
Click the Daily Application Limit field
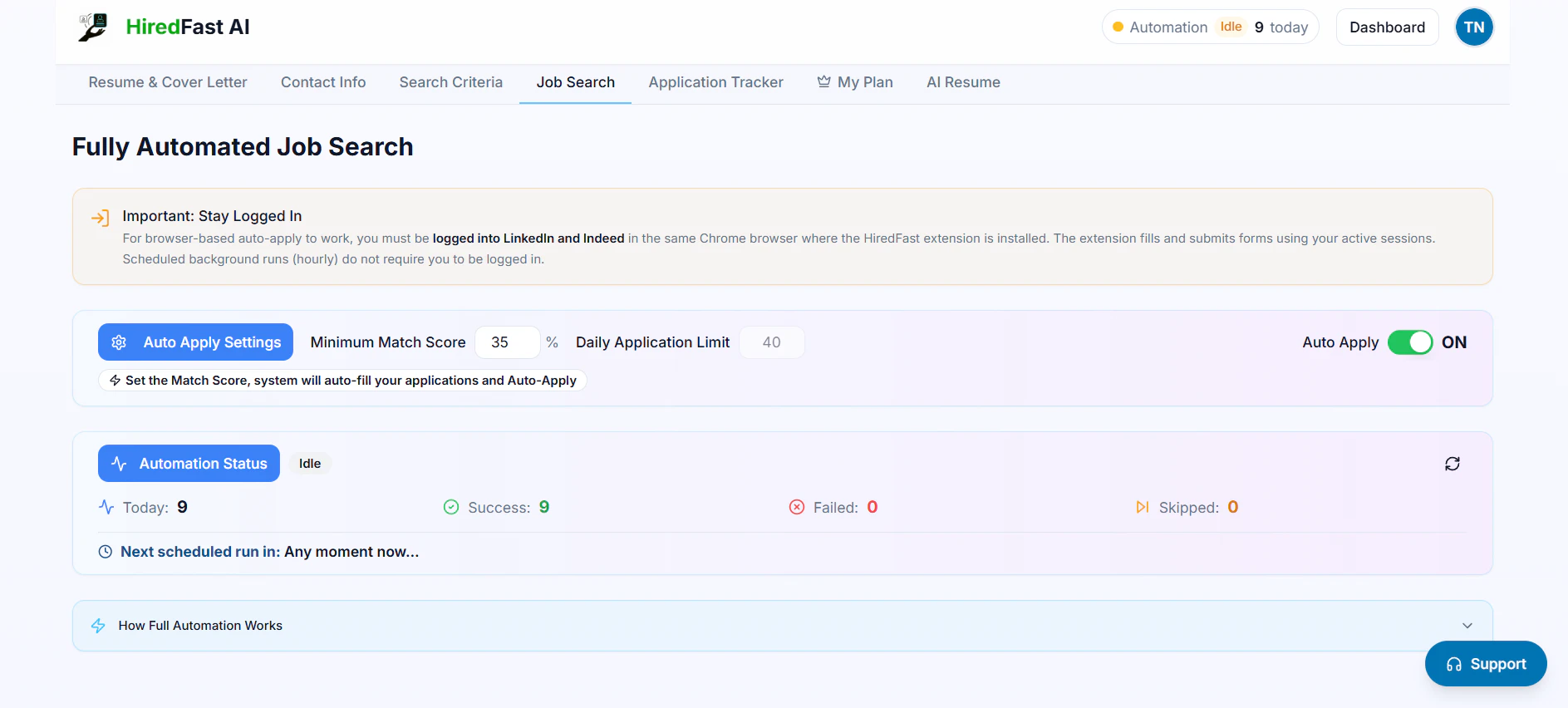click(x=772, y=342)
